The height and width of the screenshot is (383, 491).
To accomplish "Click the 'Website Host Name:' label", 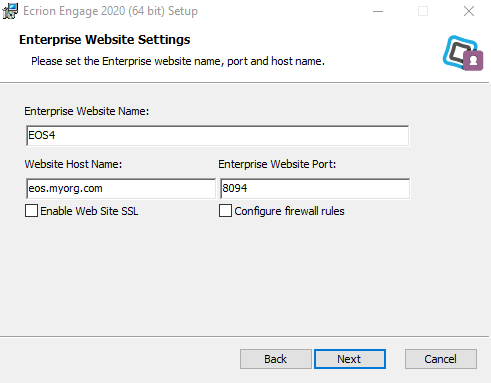I will (x=73, y=164).
